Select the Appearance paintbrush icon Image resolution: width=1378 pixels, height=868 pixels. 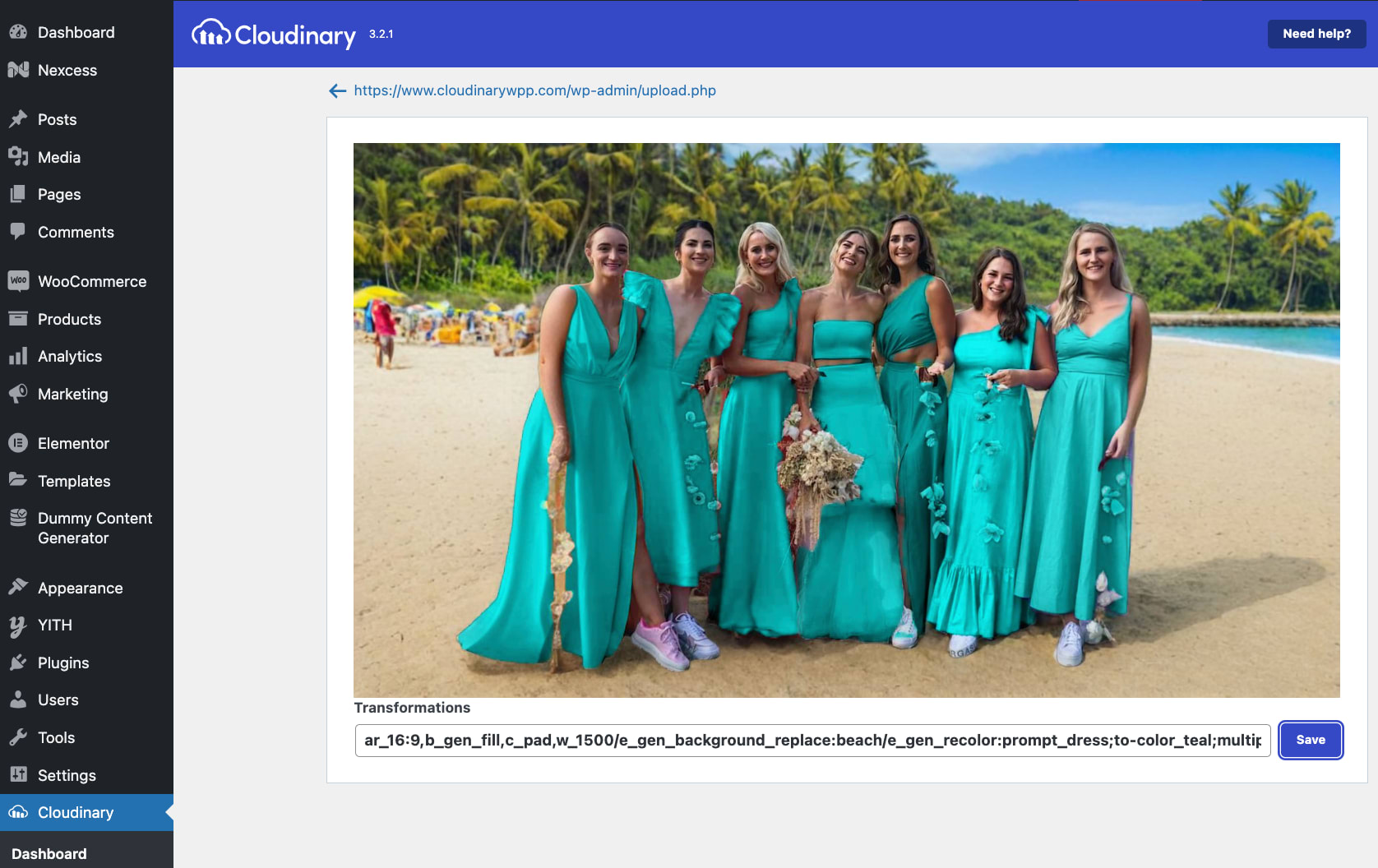(18, 587)
